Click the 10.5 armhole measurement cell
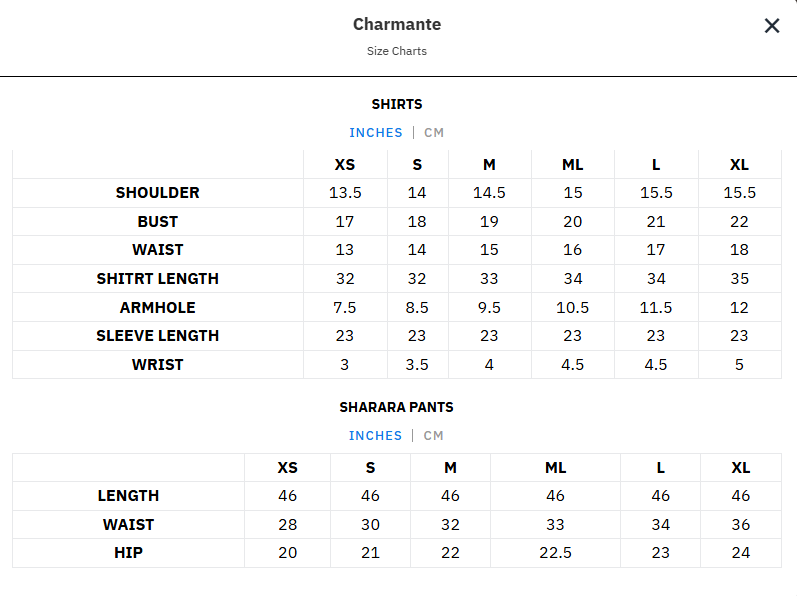 [573, 308]
